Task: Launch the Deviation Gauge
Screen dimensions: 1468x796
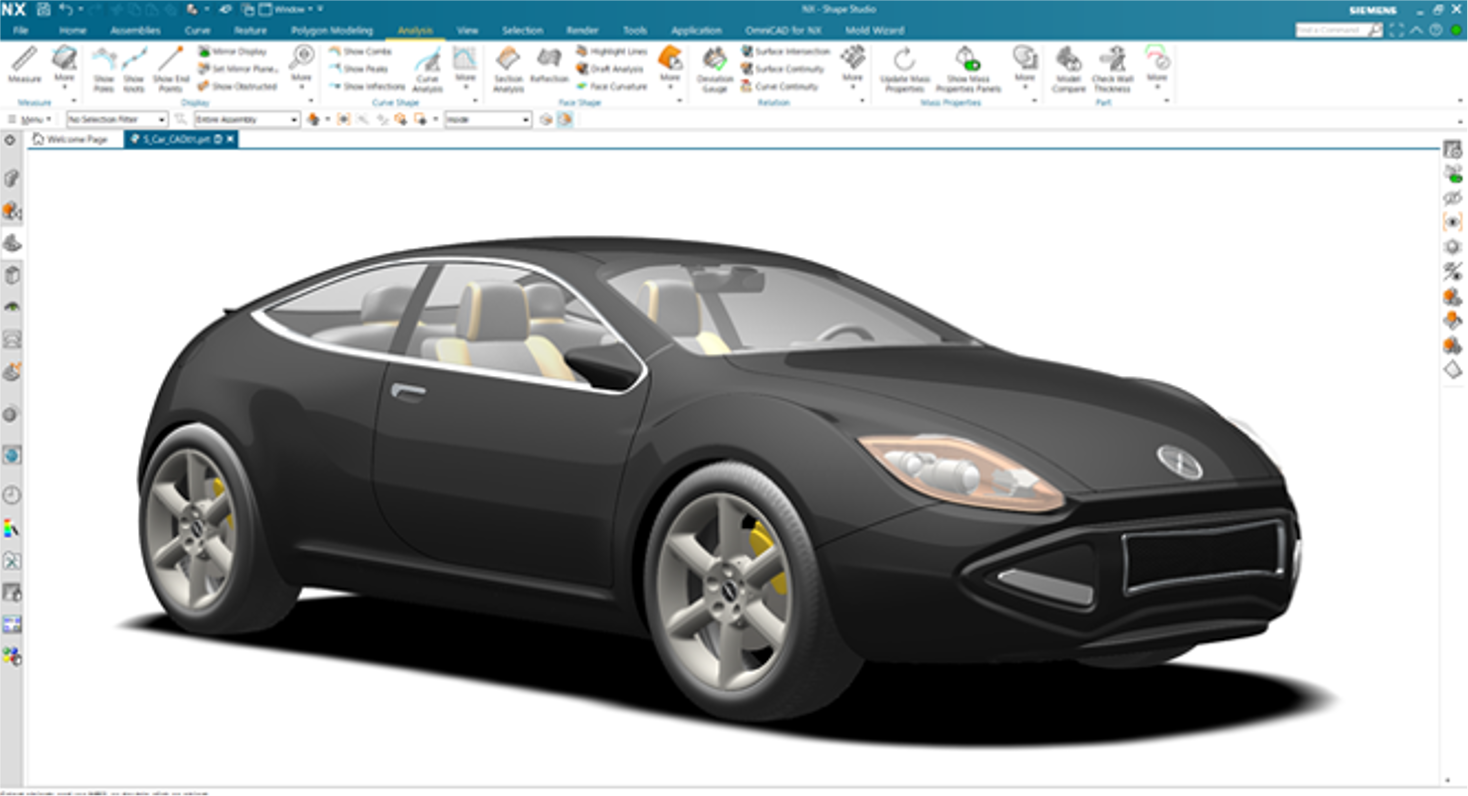Action: 714,68
